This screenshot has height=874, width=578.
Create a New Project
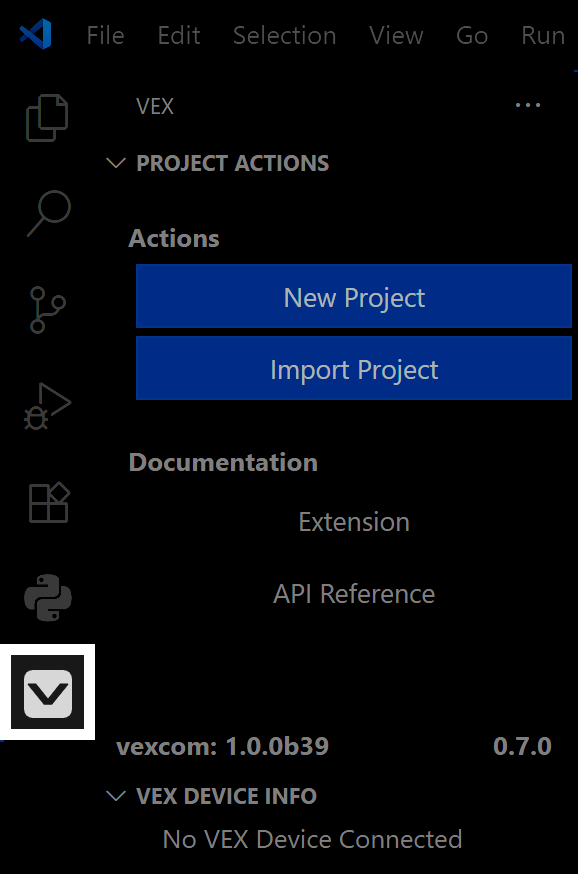(x=353, y=296)
